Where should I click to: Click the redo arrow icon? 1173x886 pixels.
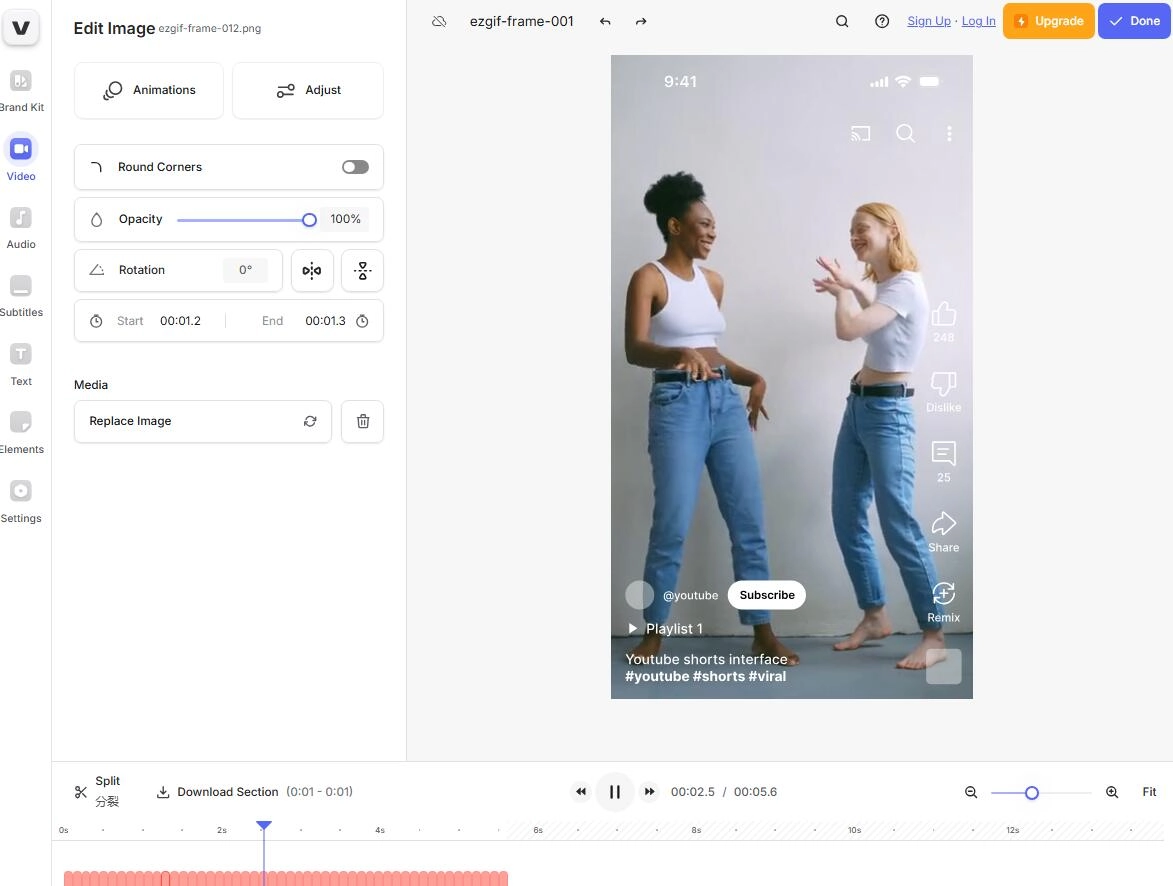[641, 21]
